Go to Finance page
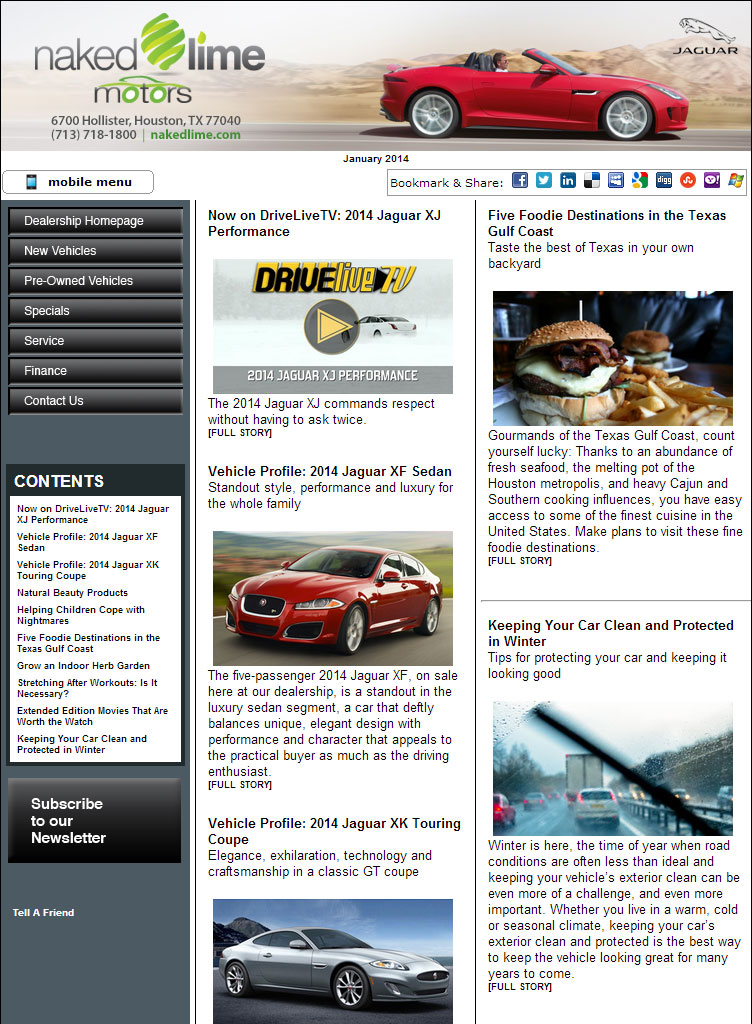The width and height of the screenshot is (752, 1024). point(95,371)
